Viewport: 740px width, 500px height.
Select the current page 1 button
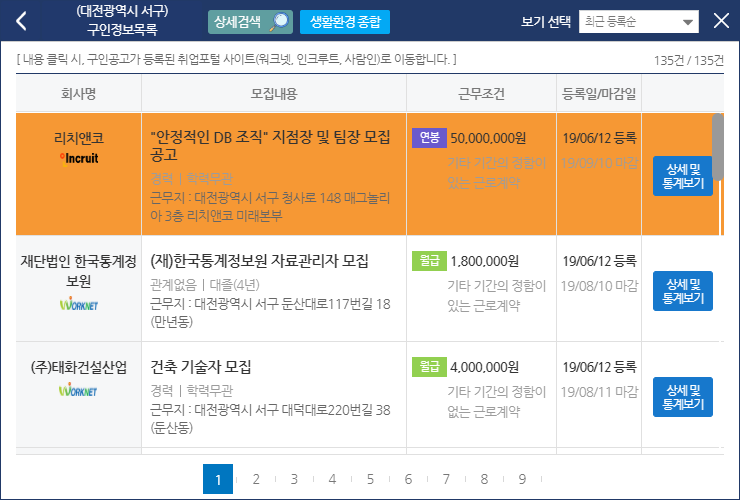tap(218, 479)
